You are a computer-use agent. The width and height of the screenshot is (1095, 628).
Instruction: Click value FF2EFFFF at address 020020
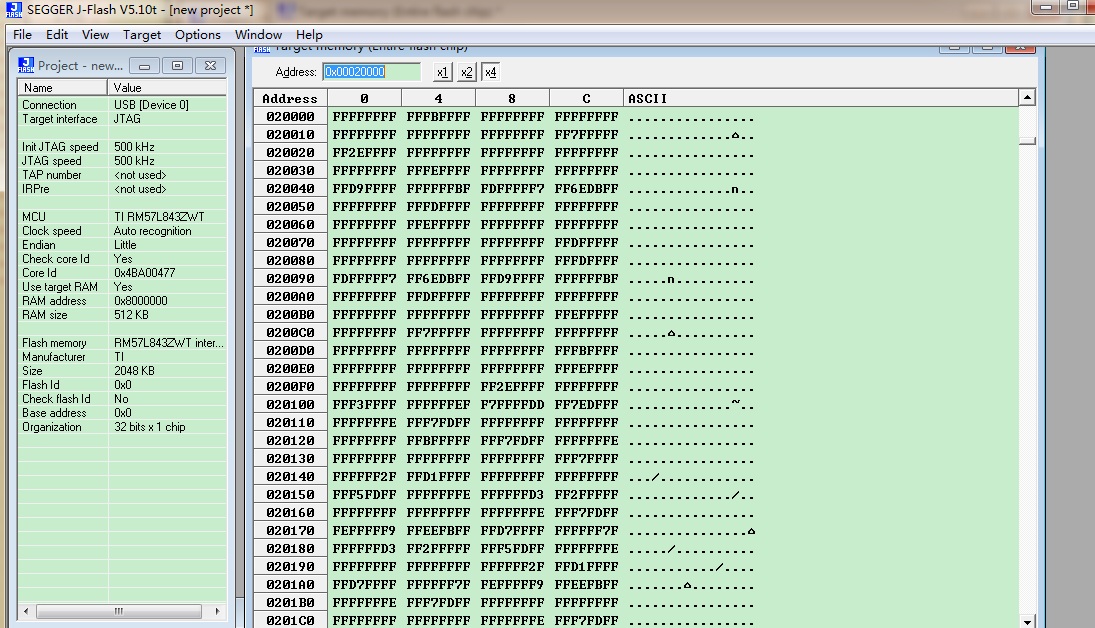pos(365,152)
